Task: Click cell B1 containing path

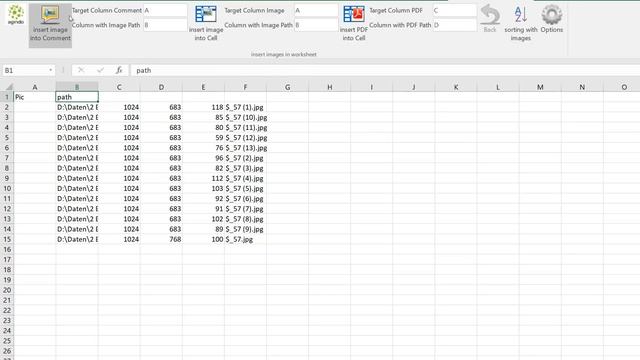Action: click(77, 97)
